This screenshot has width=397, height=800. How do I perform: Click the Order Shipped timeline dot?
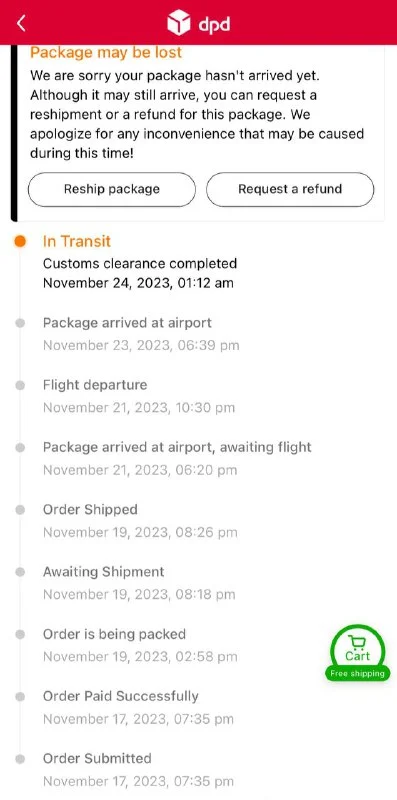click(20, 510)
